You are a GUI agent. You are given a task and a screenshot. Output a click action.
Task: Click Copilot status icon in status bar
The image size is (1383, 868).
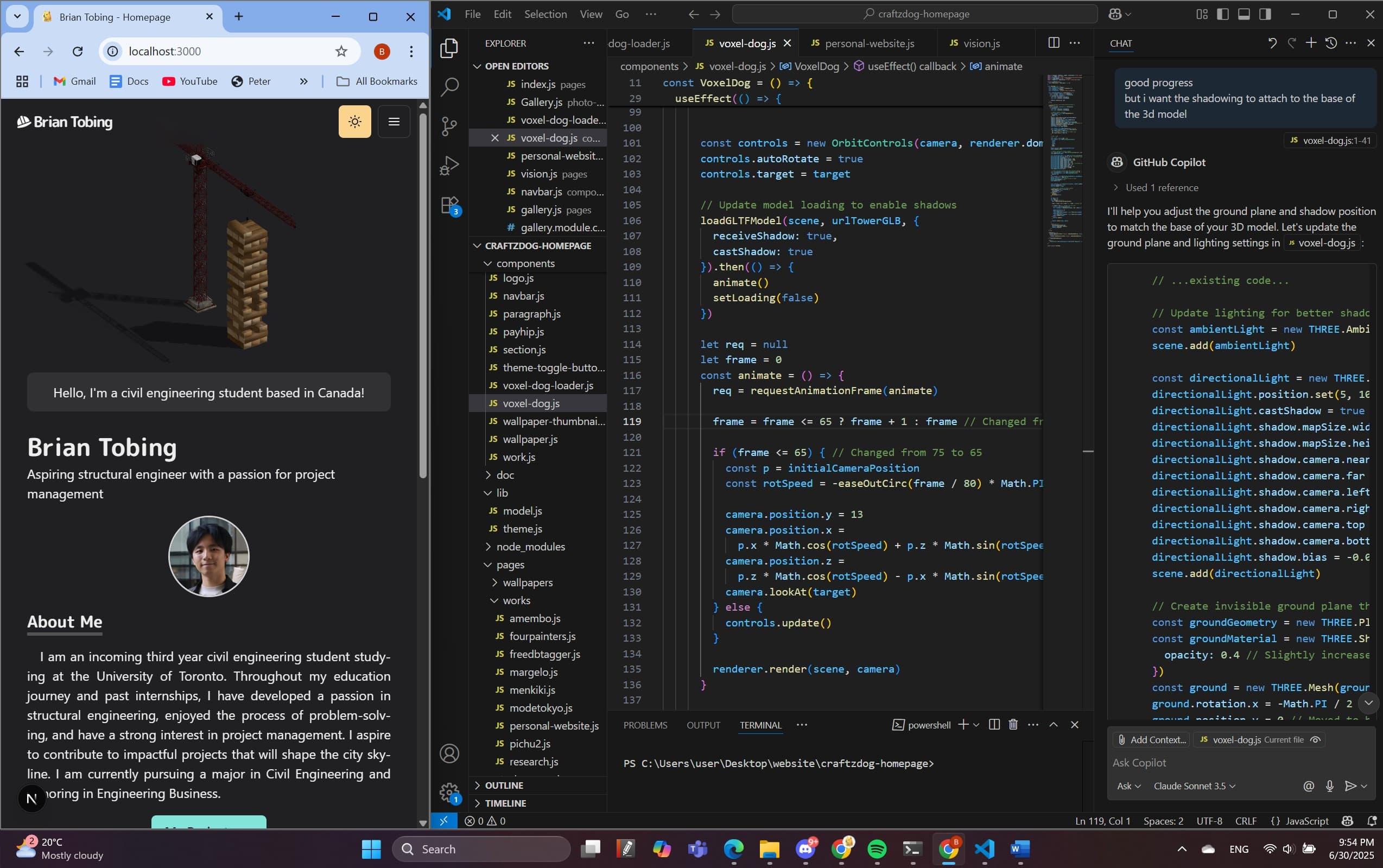pos(1347,821)
